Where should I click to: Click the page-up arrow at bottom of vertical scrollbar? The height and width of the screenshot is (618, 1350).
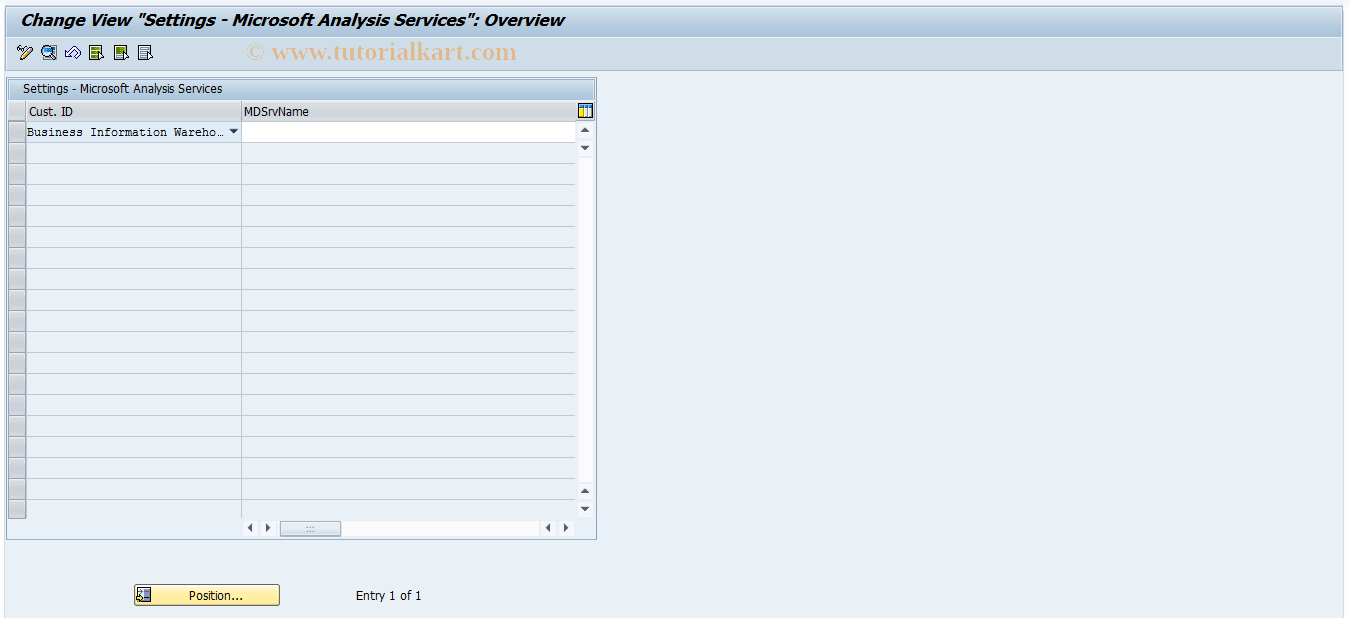point(585,490)
